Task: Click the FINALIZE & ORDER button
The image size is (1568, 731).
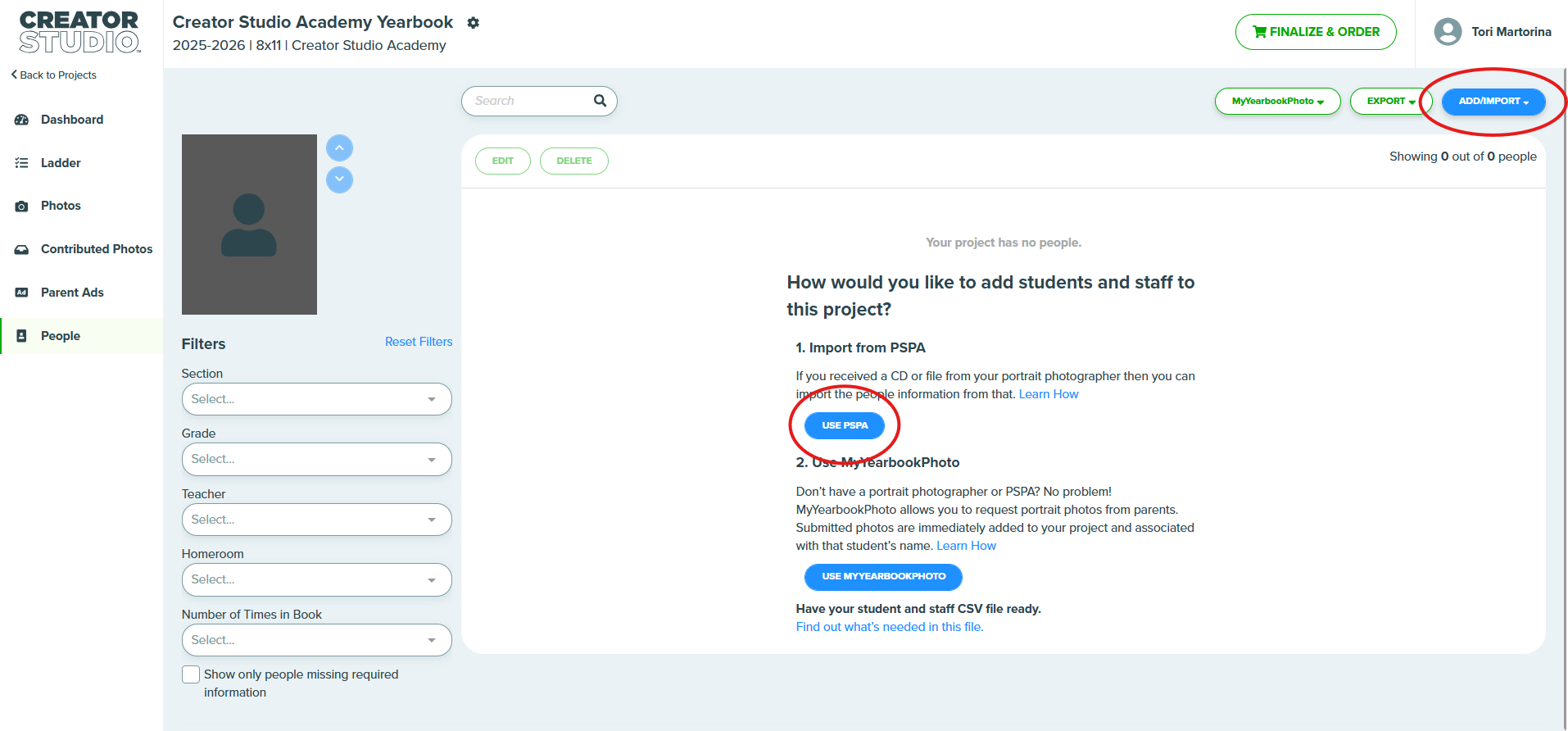Action: click(1316, 32)
